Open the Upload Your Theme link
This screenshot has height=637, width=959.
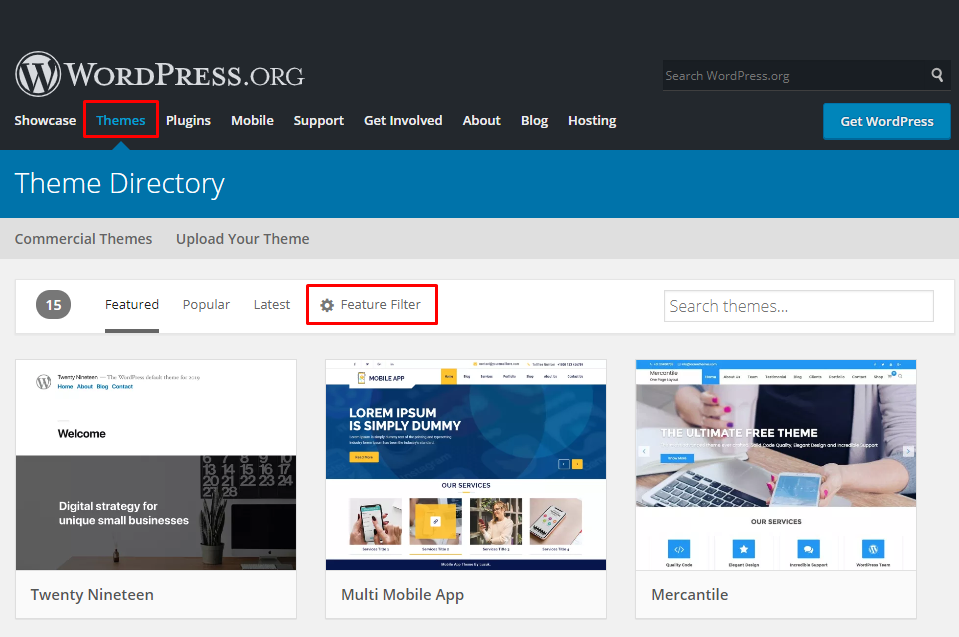tap(243, 238)
